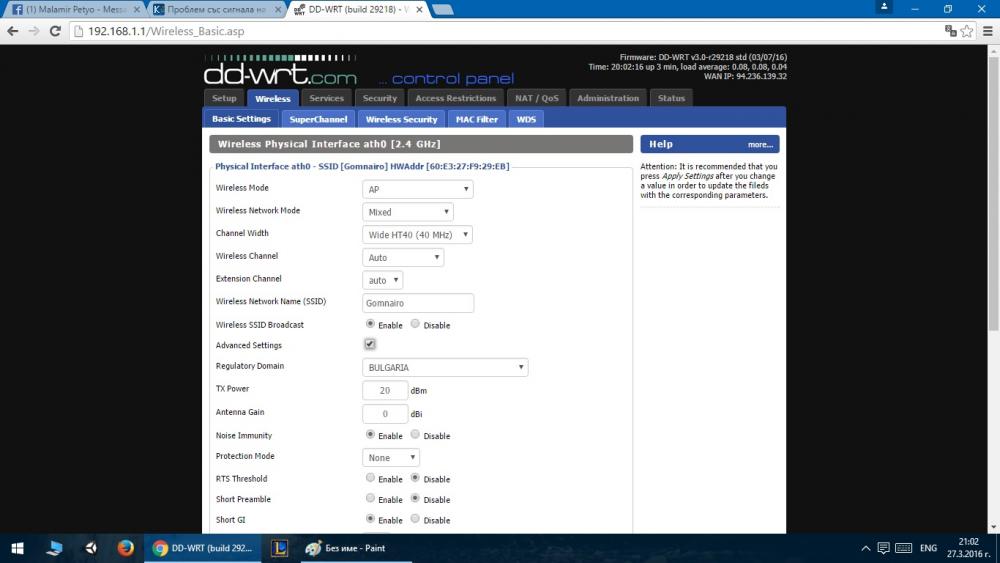Select Disable for Wireless SSID Broadcast
1000x563 pixels.
(x=415, y=324)
